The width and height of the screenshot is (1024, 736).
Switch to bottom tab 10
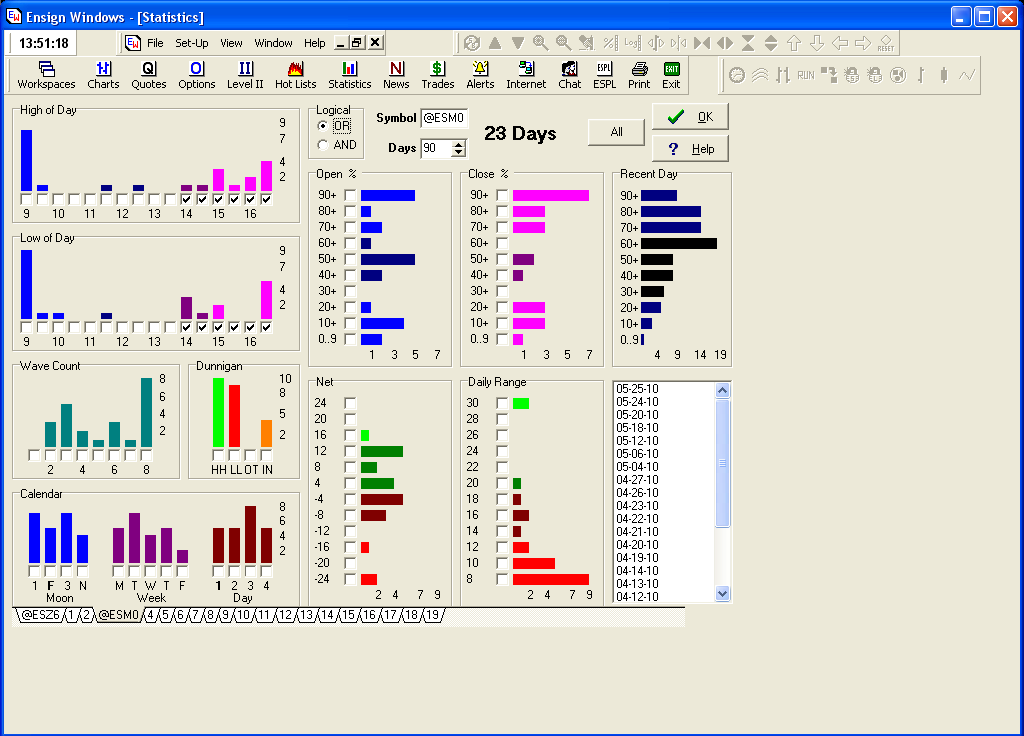click(244, 615)
